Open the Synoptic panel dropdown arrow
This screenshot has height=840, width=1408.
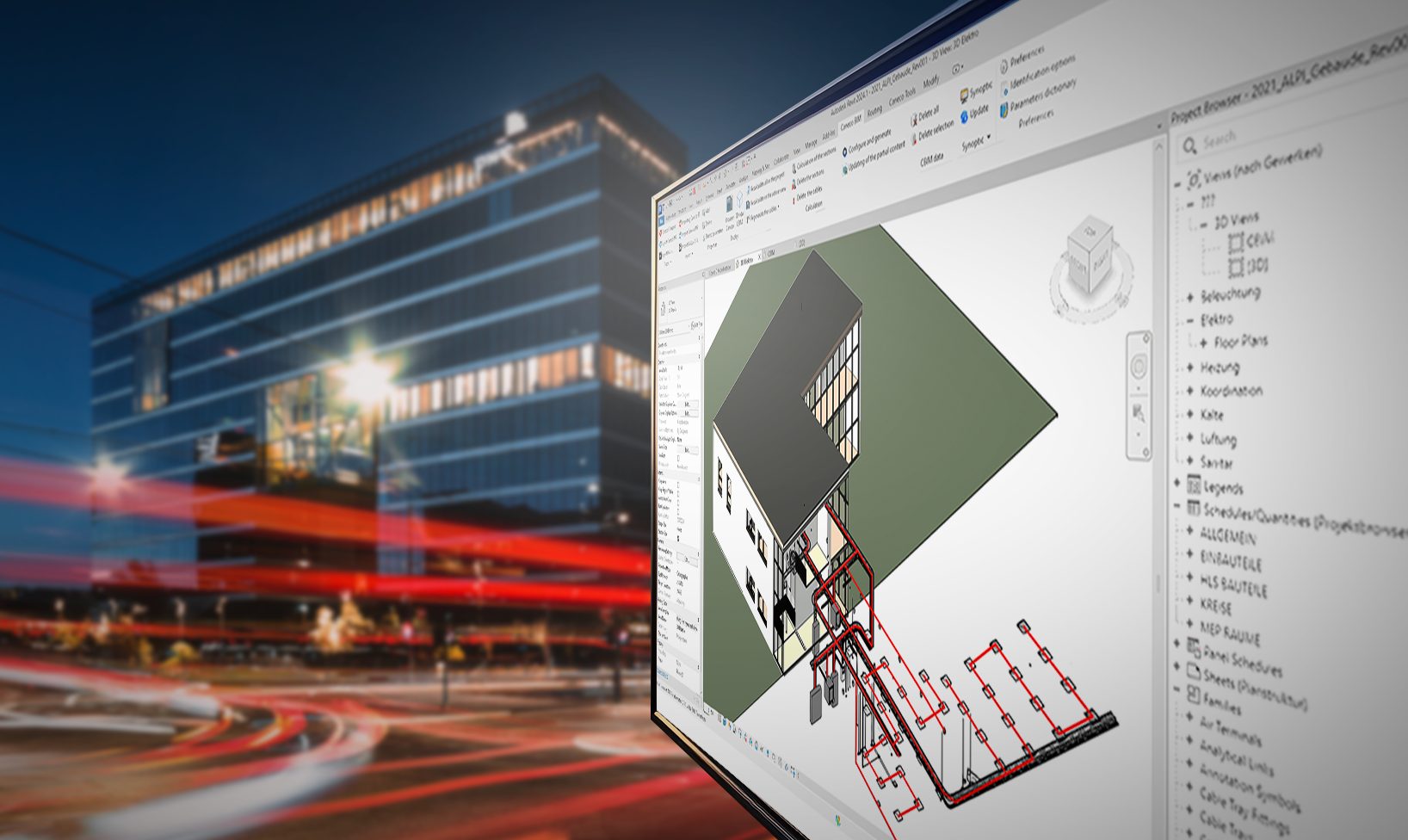pyautogui.click(x=990, y=138)
